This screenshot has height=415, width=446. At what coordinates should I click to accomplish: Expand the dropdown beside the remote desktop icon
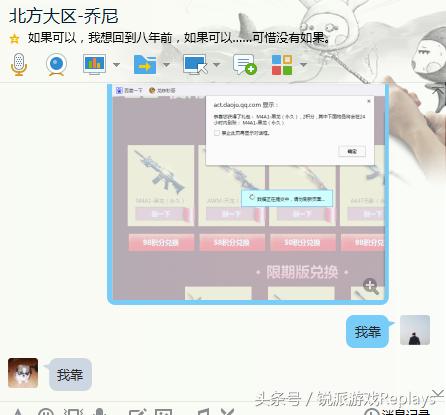click(217, 64)
